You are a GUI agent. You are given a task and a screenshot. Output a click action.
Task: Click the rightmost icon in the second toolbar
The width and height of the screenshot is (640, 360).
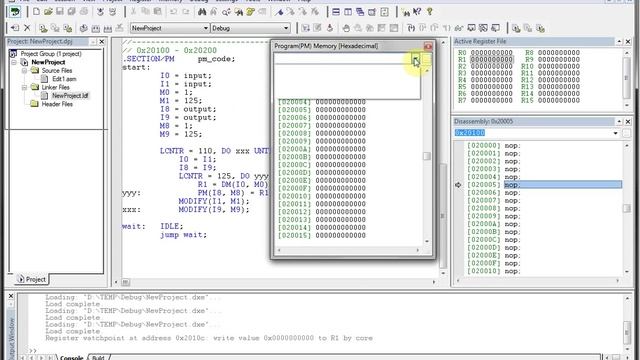pyautogui.click(x=540, y=28)
